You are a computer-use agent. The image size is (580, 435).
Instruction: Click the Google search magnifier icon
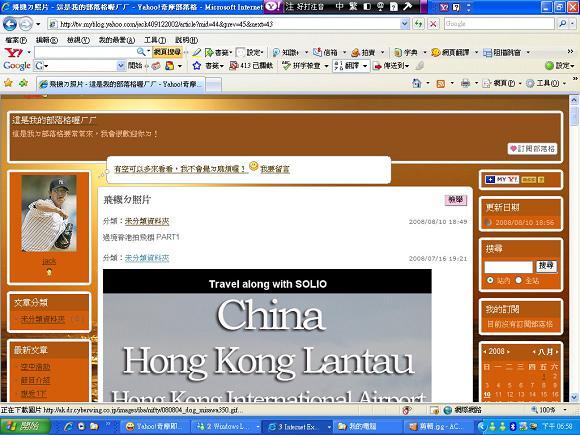[563, 24]
